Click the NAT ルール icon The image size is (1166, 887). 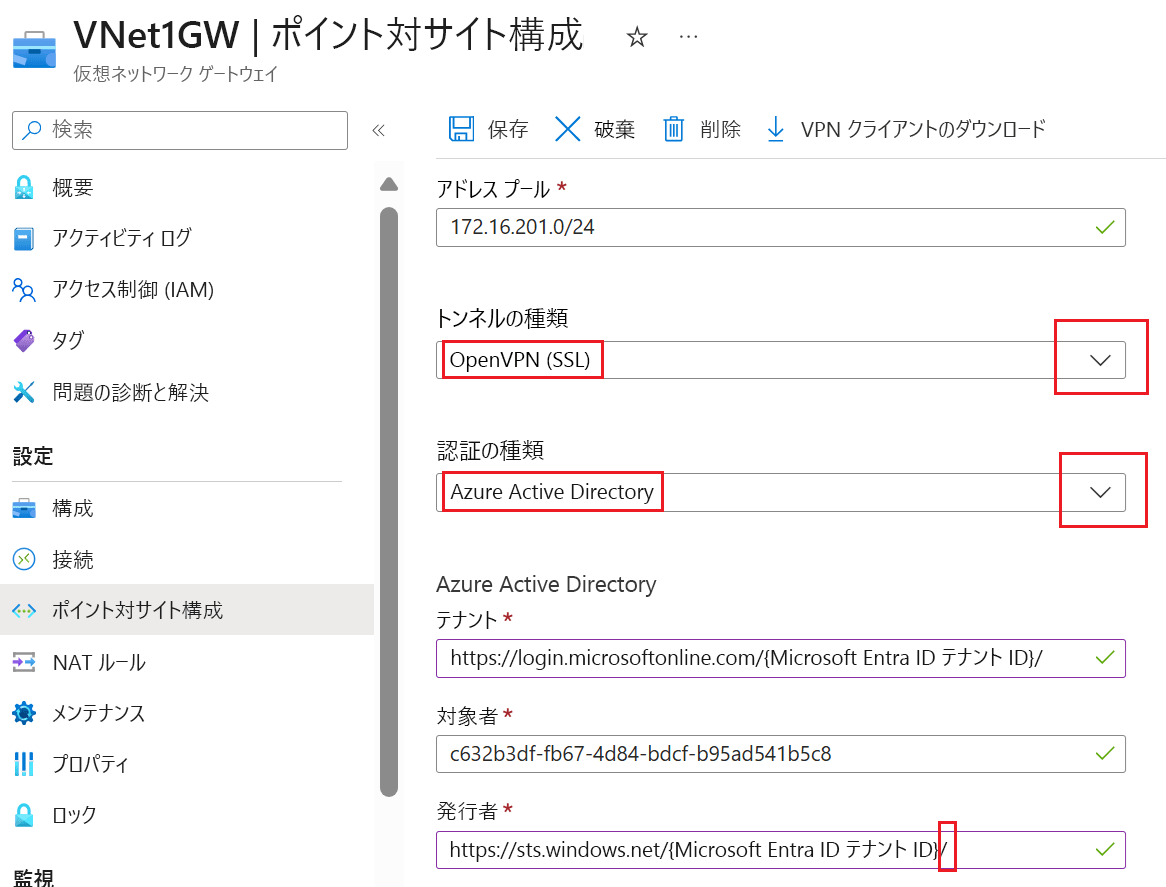[x=24, y=662]
